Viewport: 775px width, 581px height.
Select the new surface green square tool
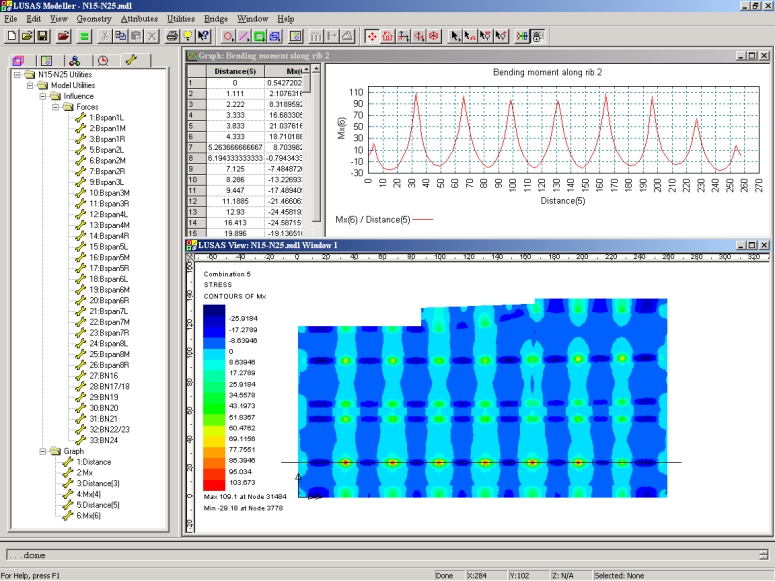coord(259,36)
